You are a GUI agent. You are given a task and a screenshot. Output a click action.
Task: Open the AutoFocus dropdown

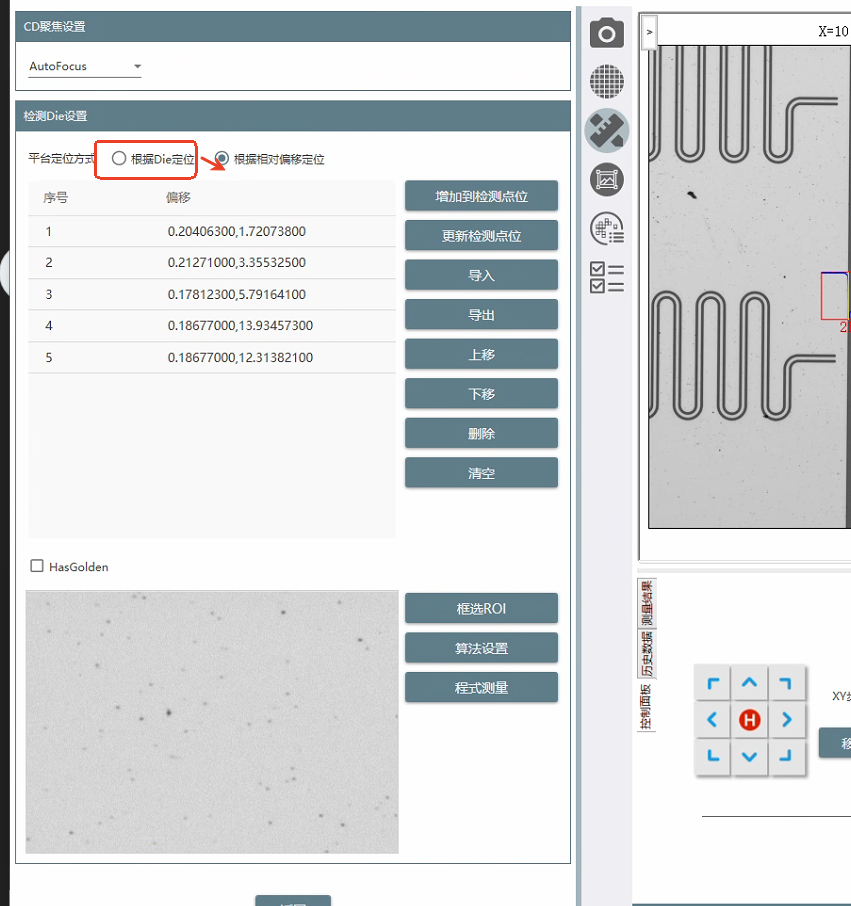click(x=85, y=67)
